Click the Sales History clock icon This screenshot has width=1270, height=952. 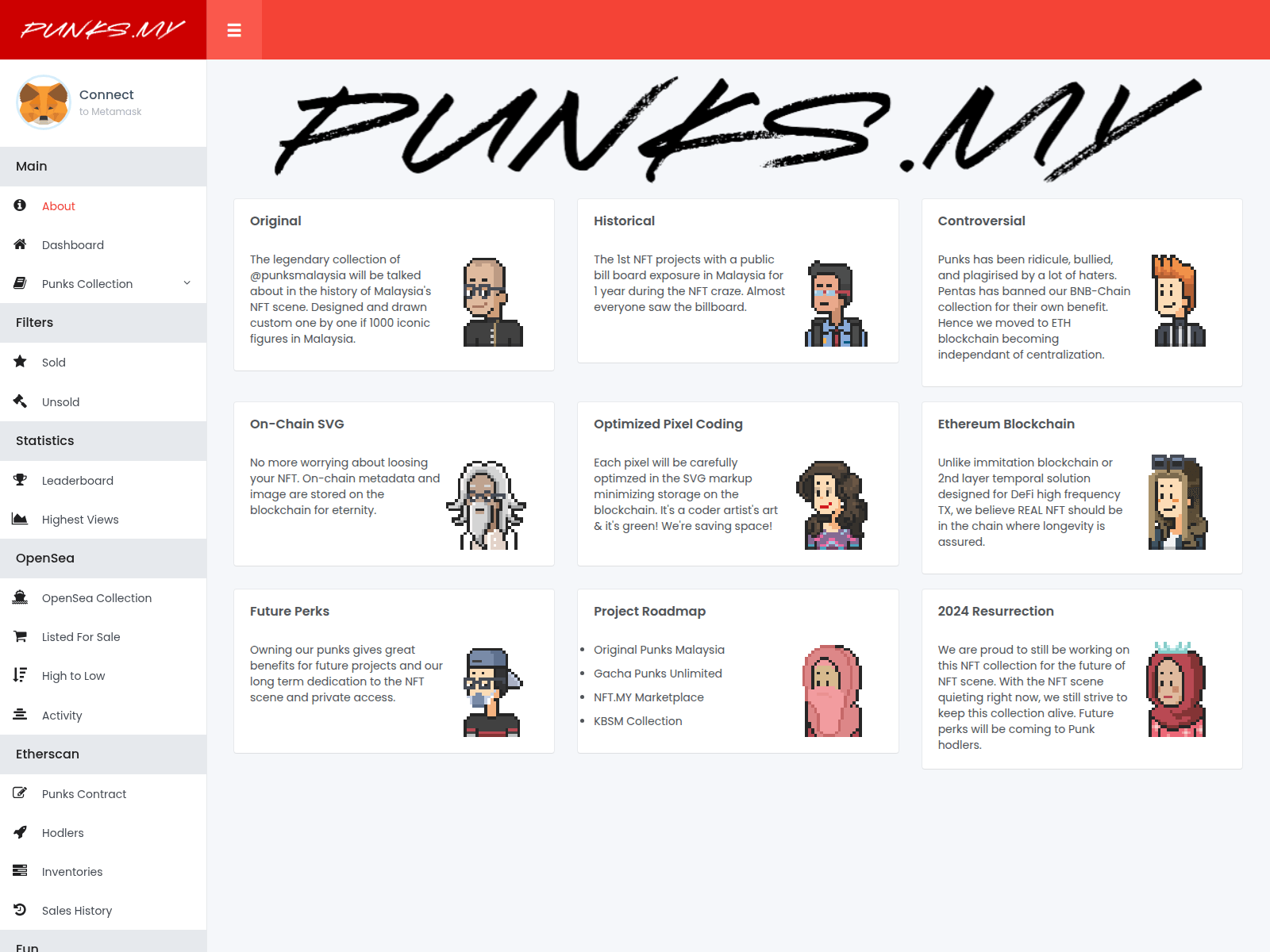click(x=20, y=910)
